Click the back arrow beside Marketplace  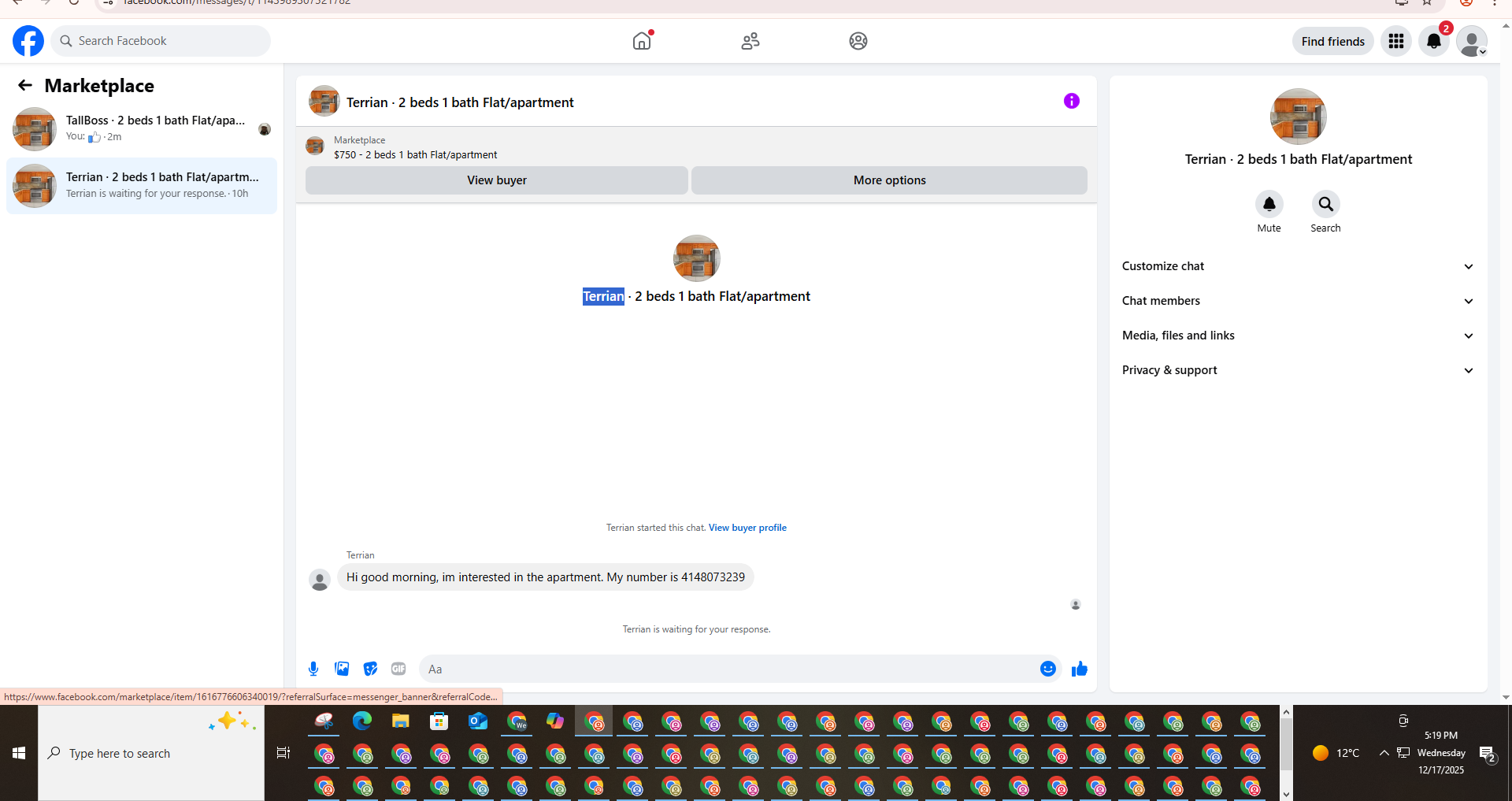[x=25, y=85]
